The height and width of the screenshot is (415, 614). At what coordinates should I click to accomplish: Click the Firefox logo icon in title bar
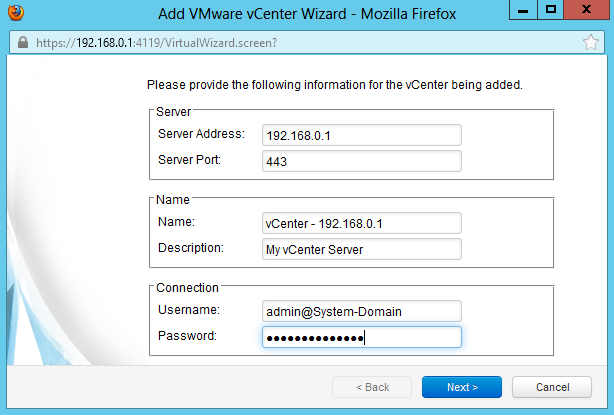pos(16,12)
